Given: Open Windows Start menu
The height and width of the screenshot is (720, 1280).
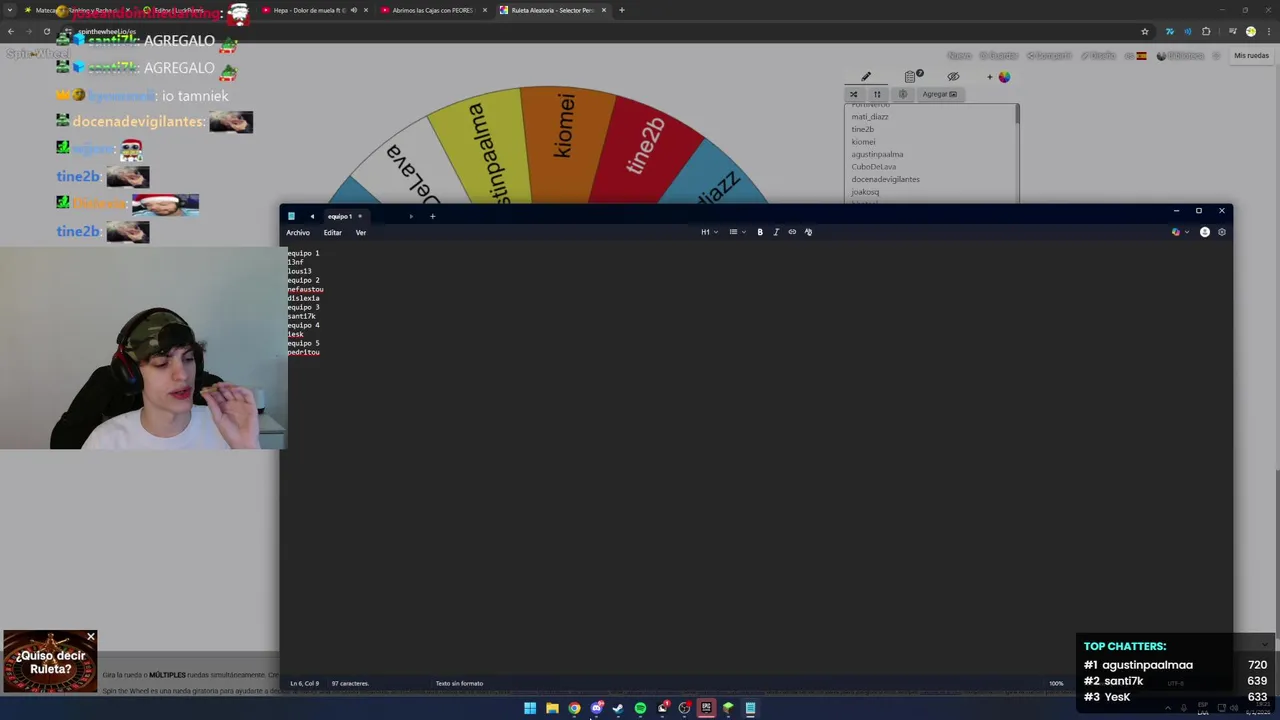Looking at the screenshot, I should pos(530,708).
